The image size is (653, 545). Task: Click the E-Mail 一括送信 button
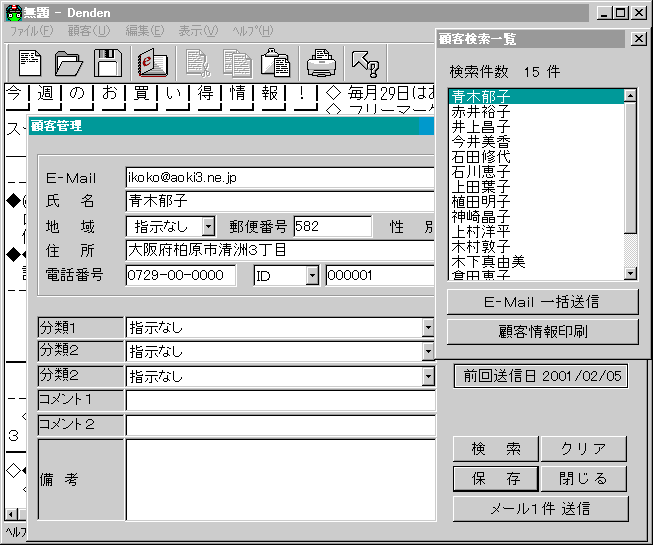click(x=542, y=302)
